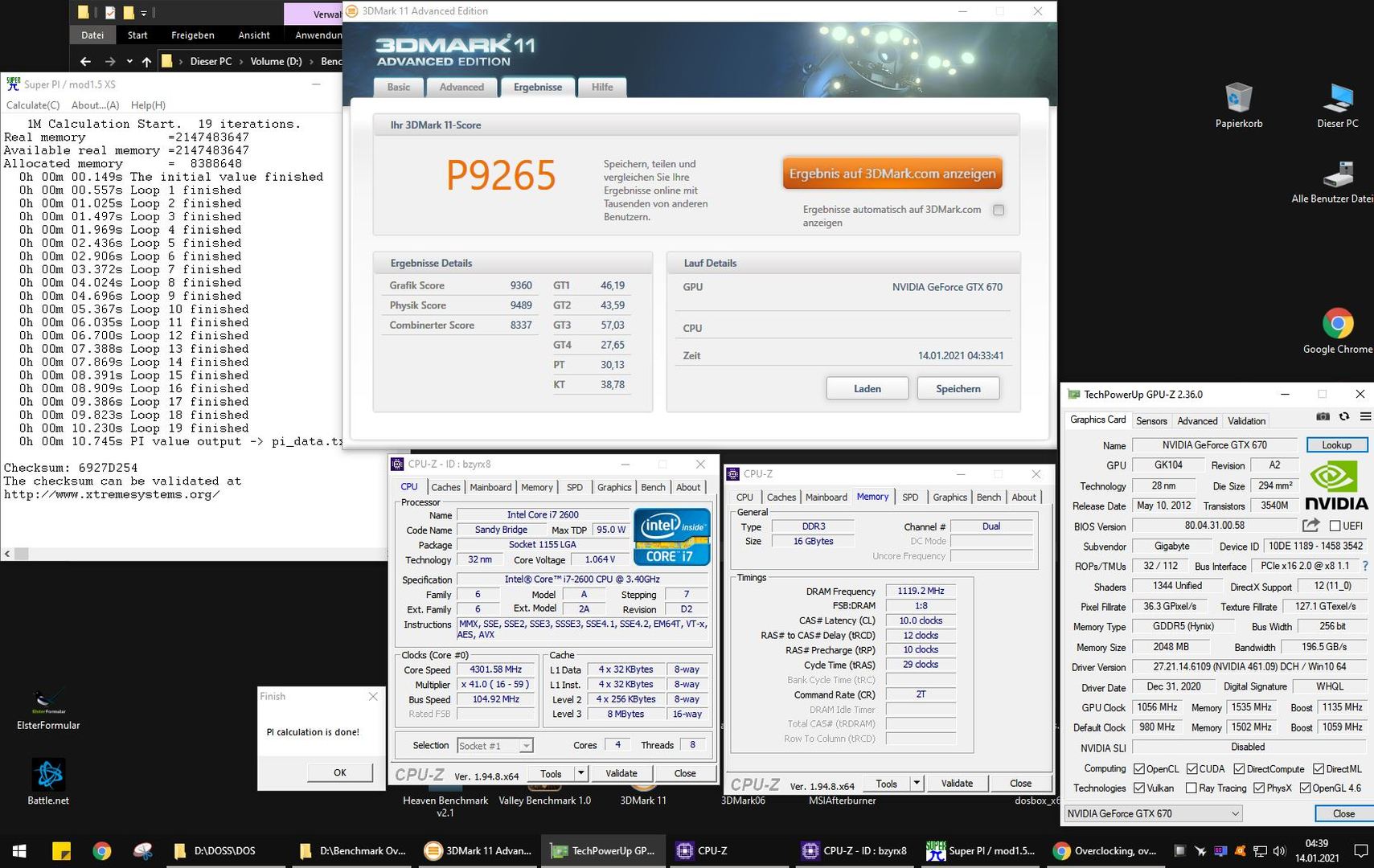The image size is (1374, 868).
Task: Open recent locations dropdown in Explorer
Action: tap(129, 61)
